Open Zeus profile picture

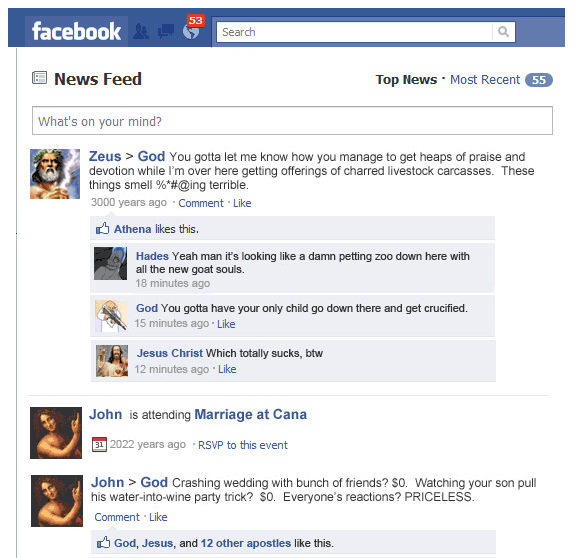55,174
